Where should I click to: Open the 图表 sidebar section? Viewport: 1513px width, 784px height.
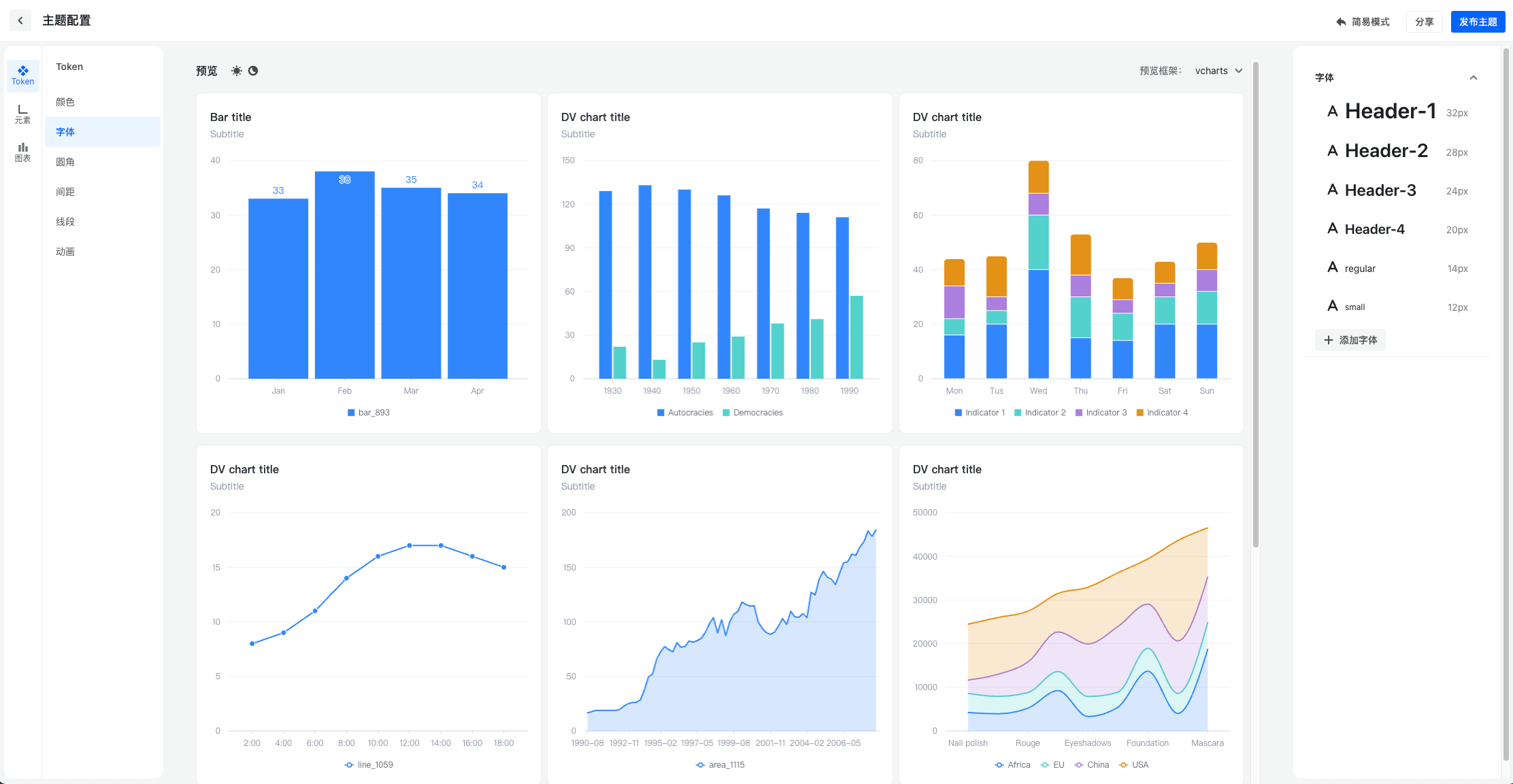22,152
